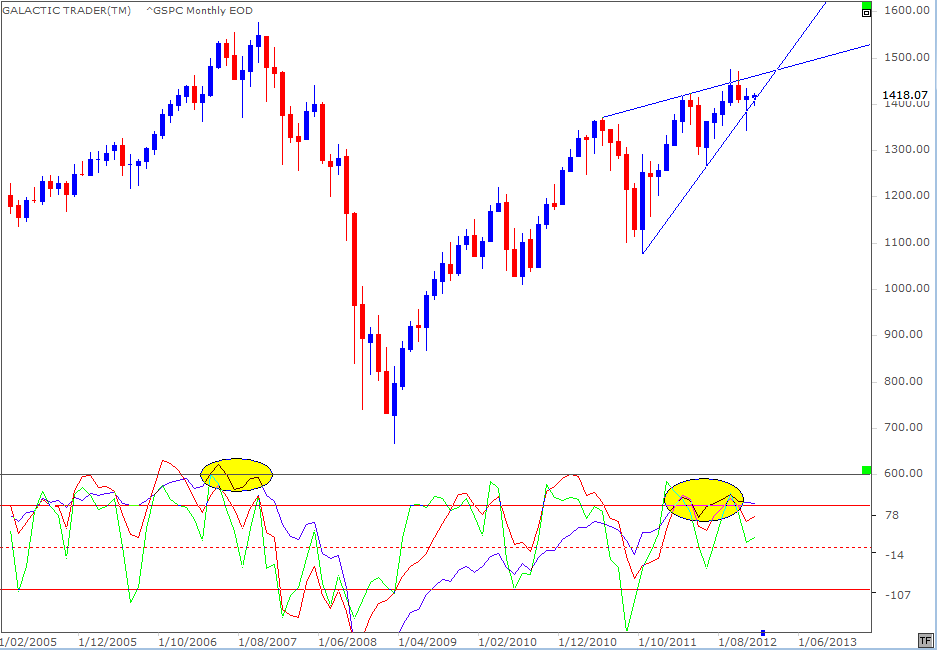The width and height of the screenshot is (937, 650).
Task: Click the 1/08/2012 date label
Action: coord(747,642)
